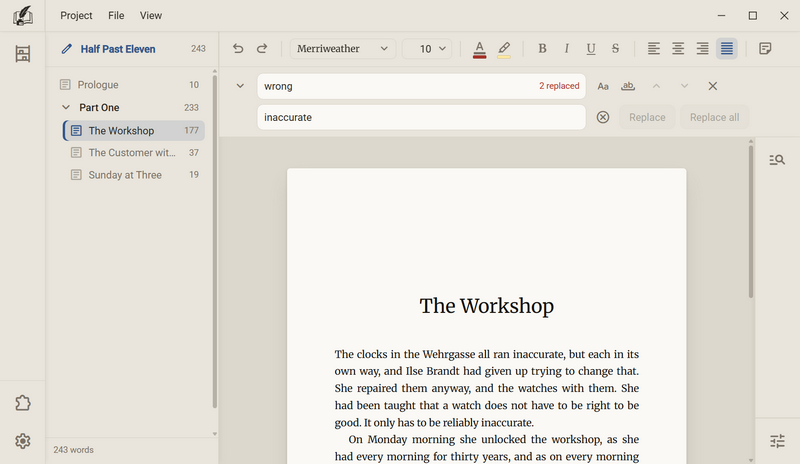Select the Prologue scene

(133, 85)
